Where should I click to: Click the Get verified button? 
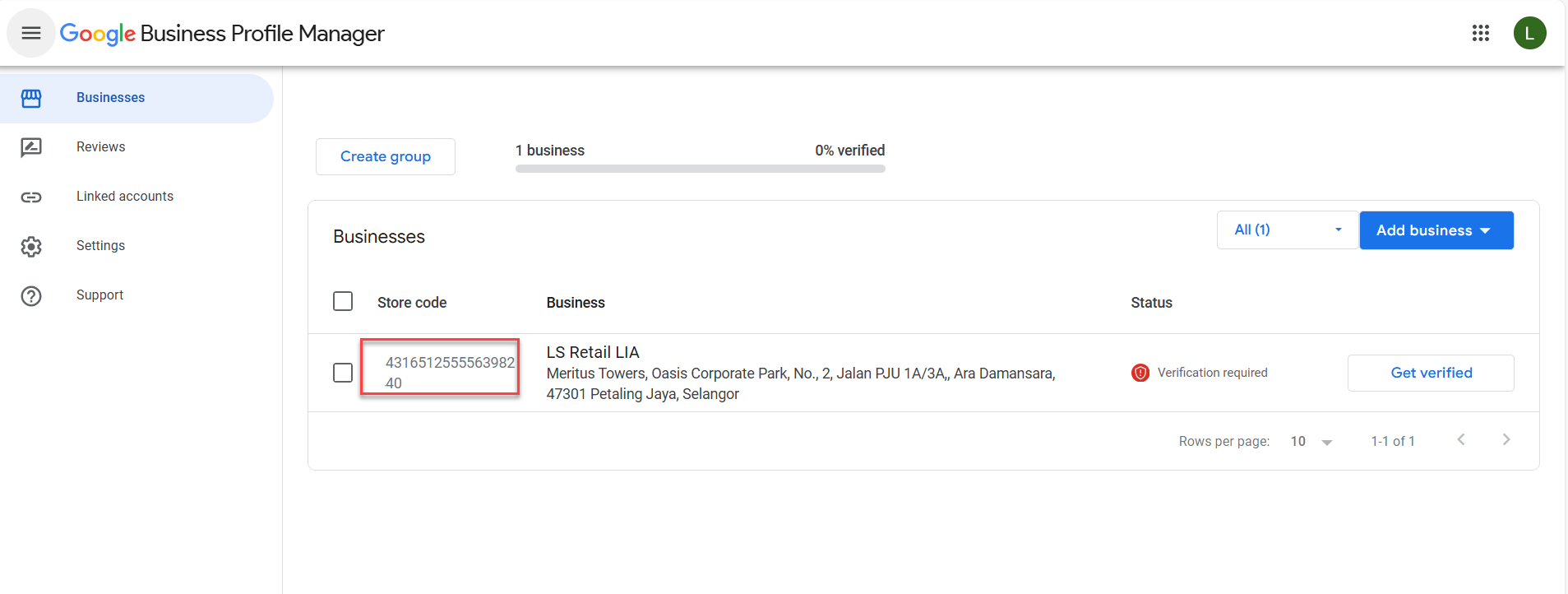click(x=1431, y=373)
